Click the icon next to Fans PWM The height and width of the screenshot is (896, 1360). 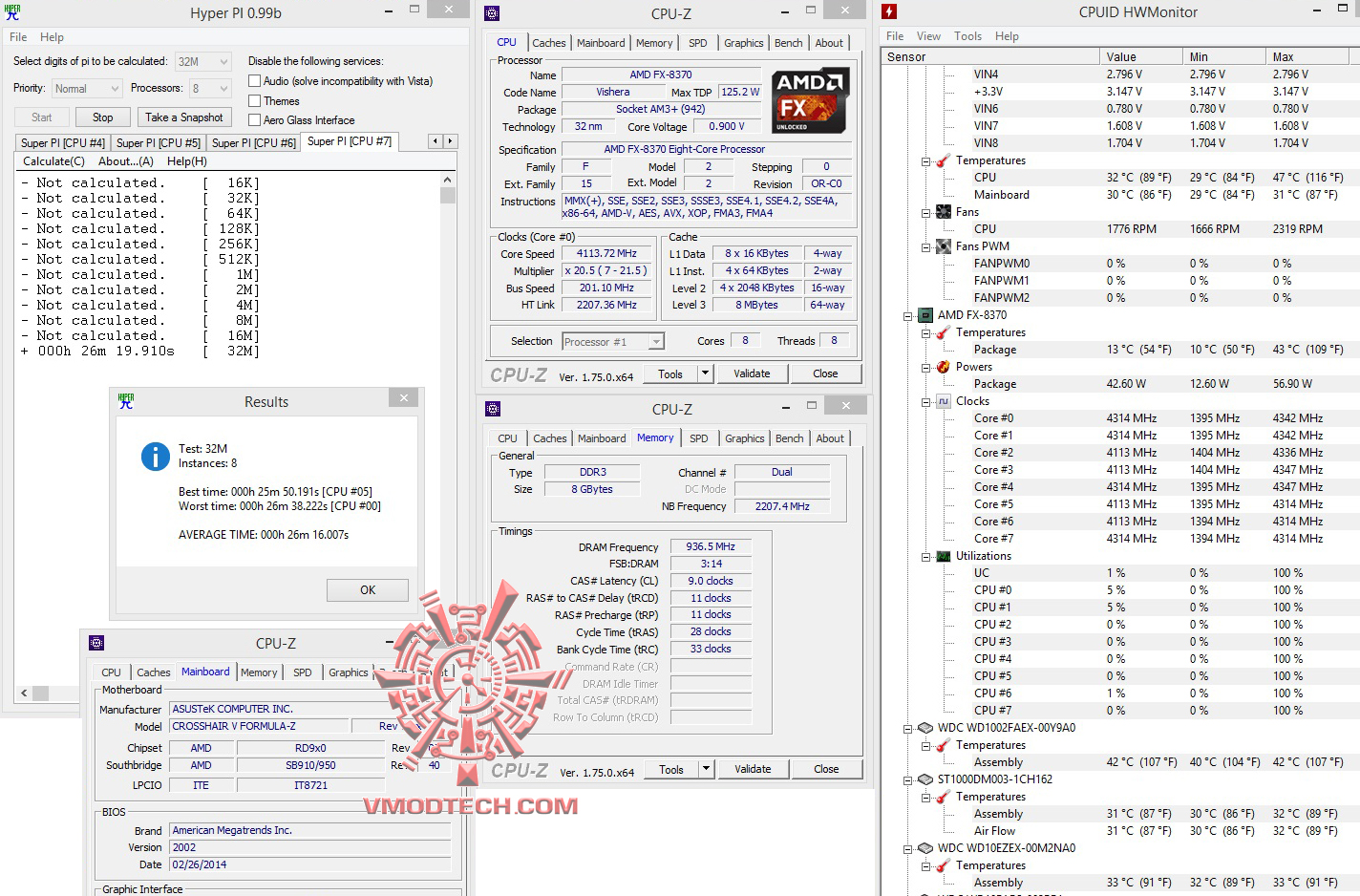[944, 246]
